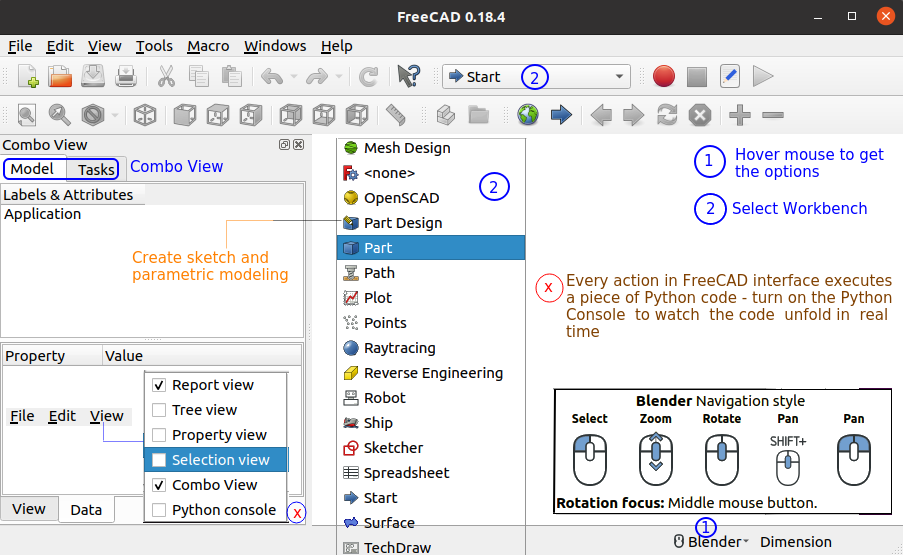This screenshot has height=560, width=903.
Task: Open the File menu in menu bar
Action: pyautogui.click(x=20, y=46)
